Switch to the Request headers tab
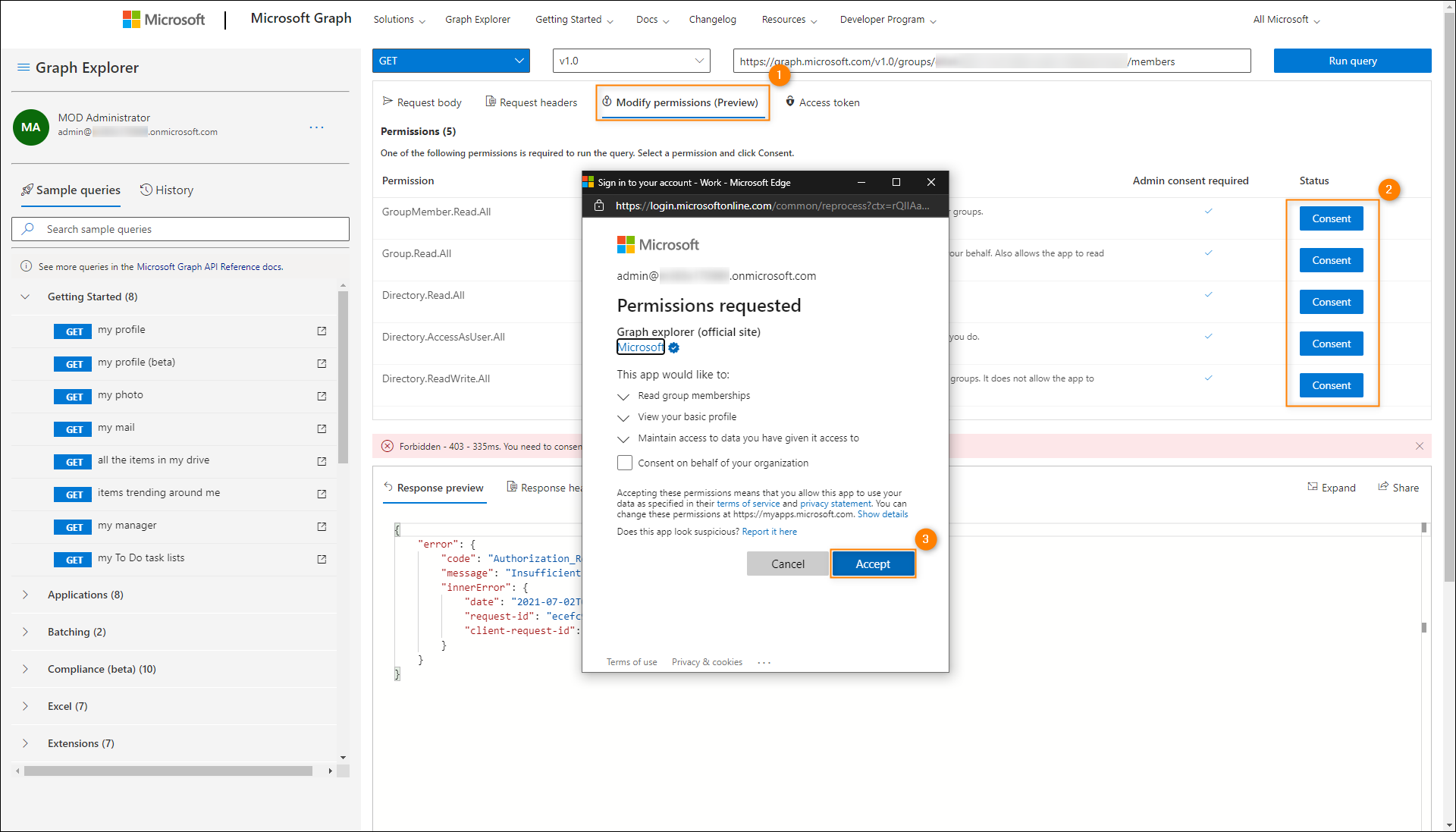 531,102
